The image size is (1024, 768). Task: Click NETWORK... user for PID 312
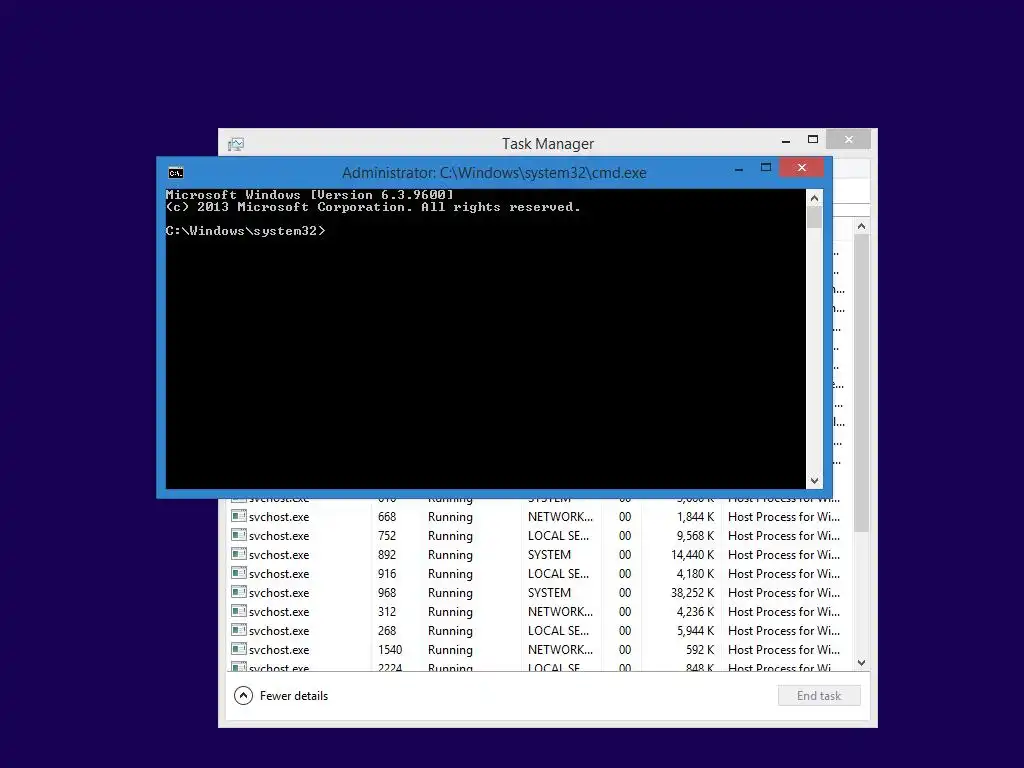coord(560,611)
